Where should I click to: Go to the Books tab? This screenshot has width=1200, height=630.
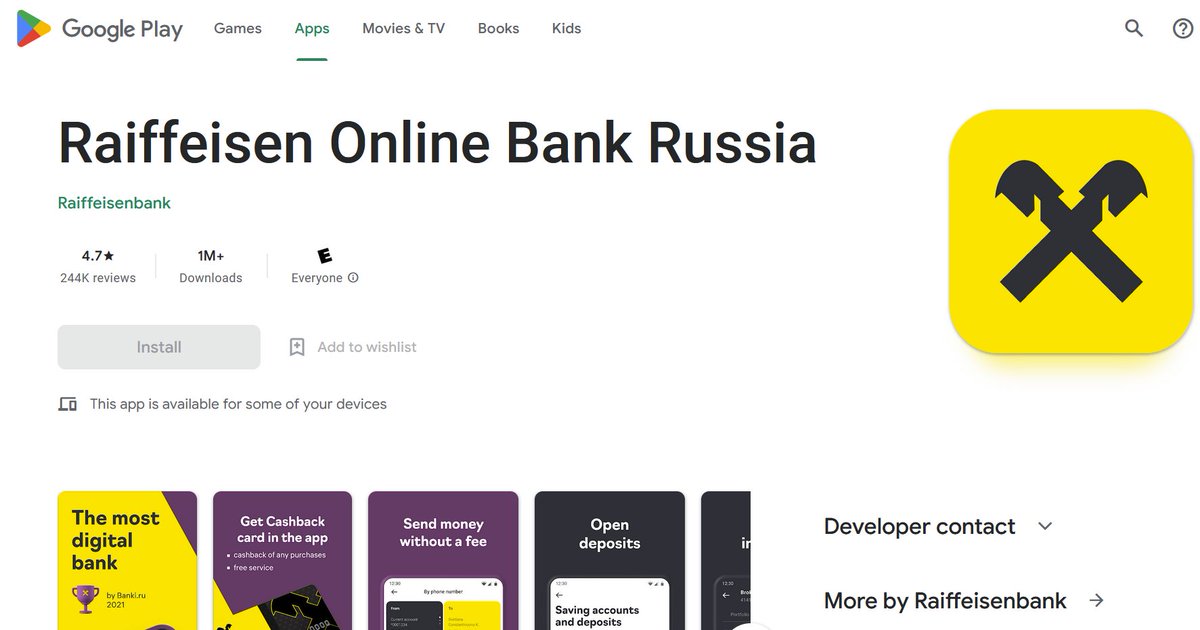point(498,29)
